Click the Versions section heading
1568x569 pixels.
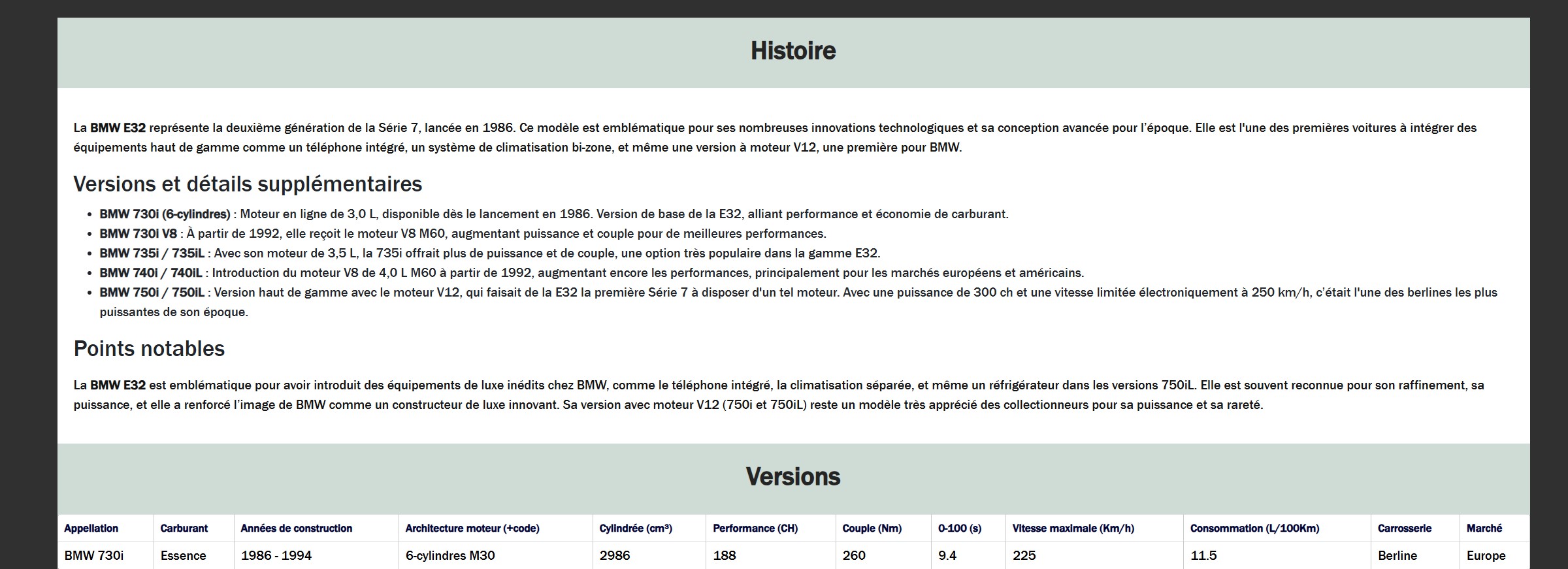click(792, 477)
